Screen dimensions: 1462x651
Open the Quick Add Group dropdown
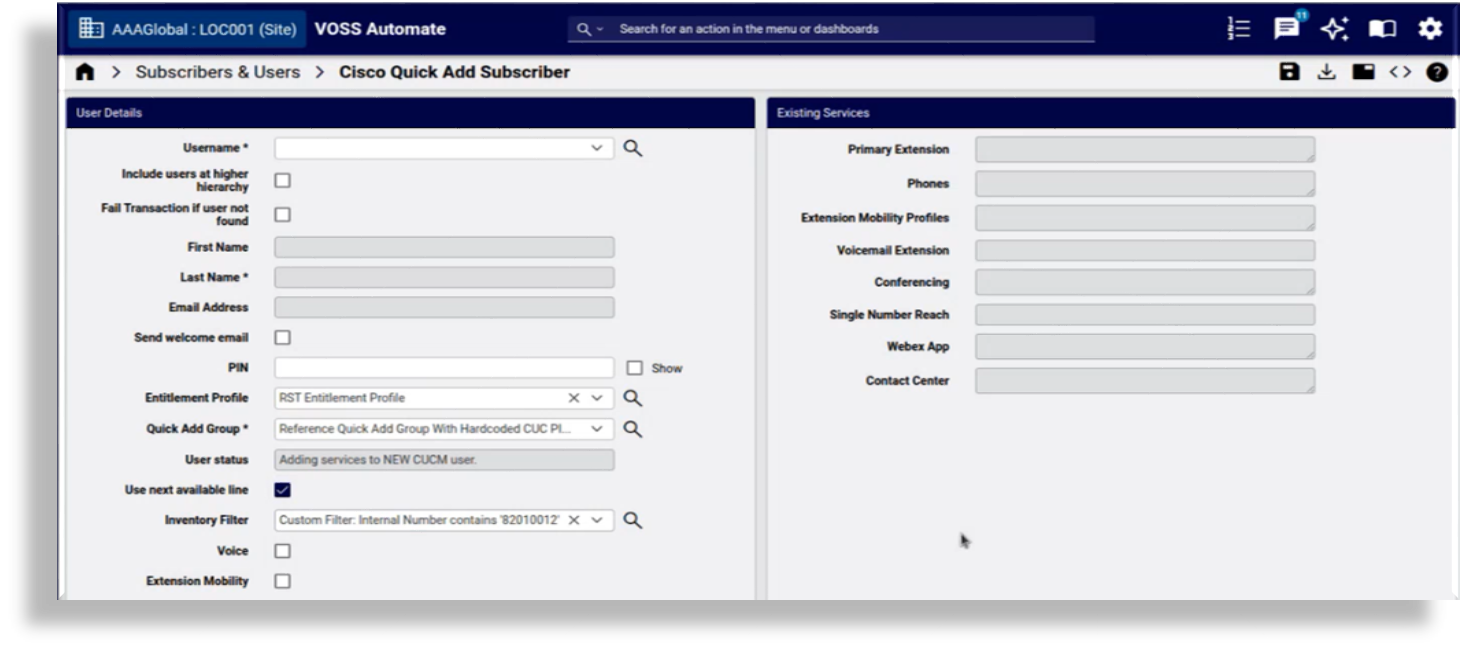point(594,428)
